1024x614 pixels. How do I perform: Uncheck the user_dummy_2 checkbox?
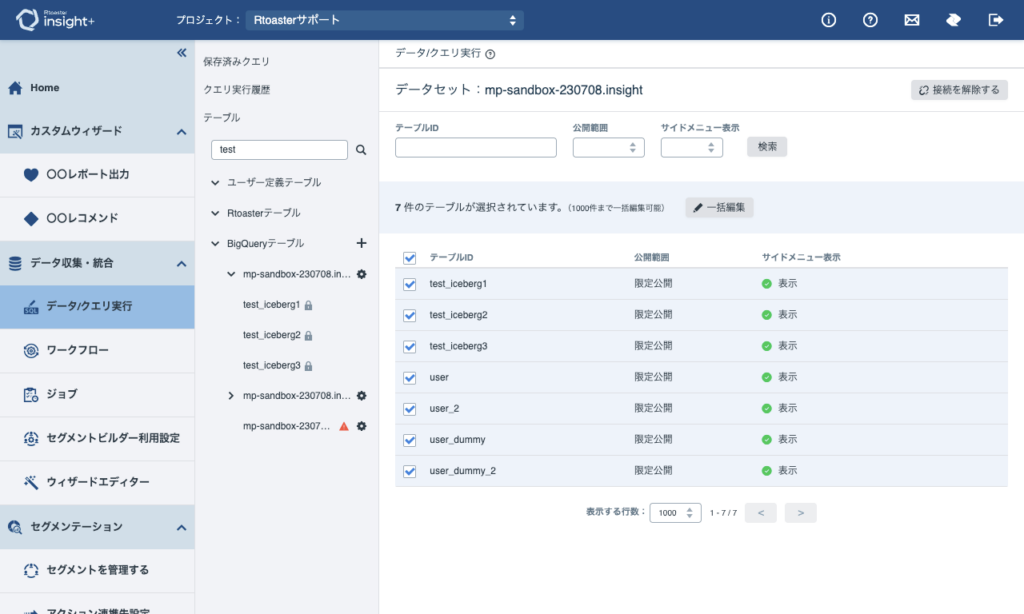click(409, 471)
